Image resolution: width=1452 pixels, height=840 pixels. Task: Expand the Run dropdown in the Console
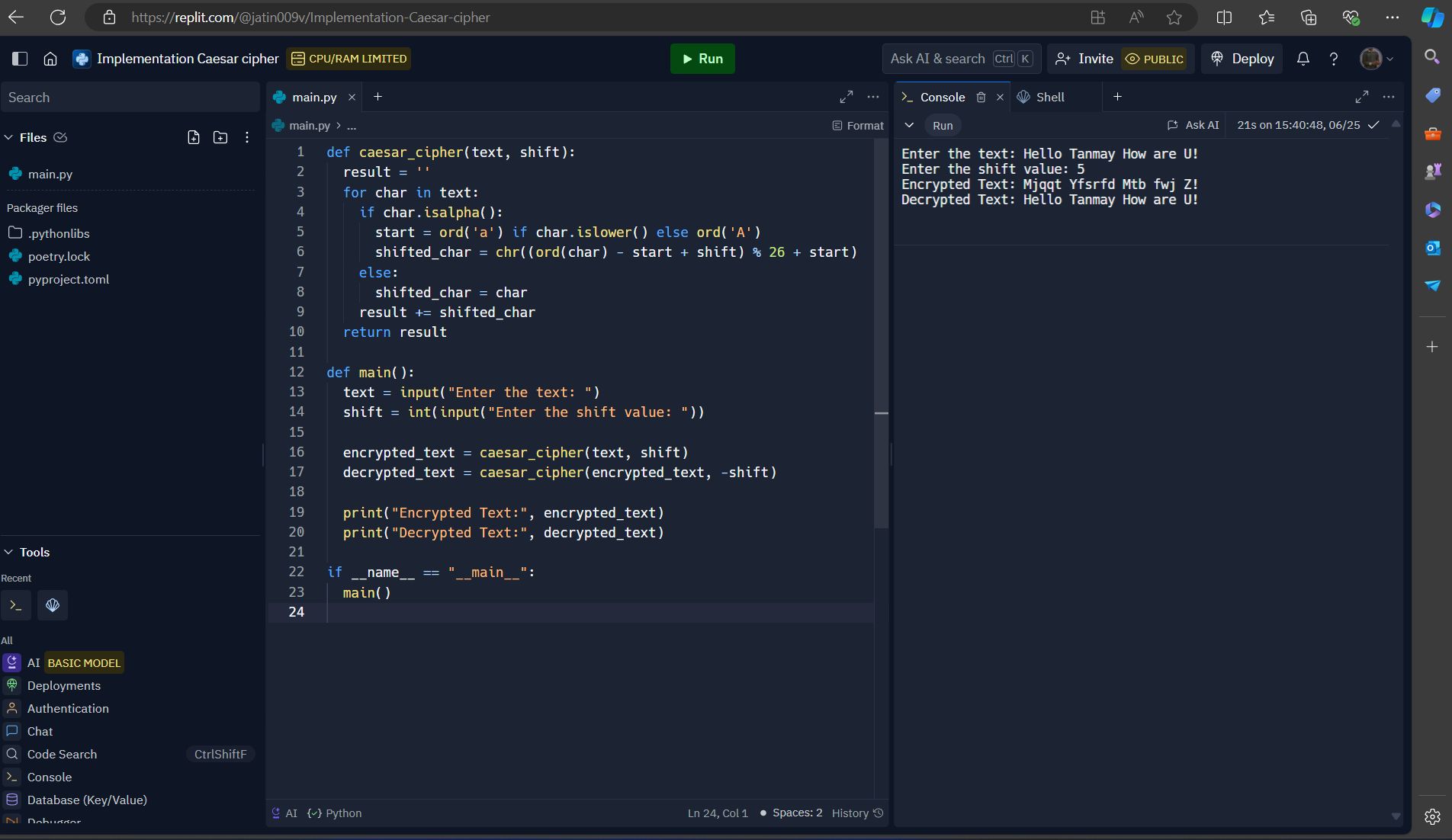pos(909,125)
